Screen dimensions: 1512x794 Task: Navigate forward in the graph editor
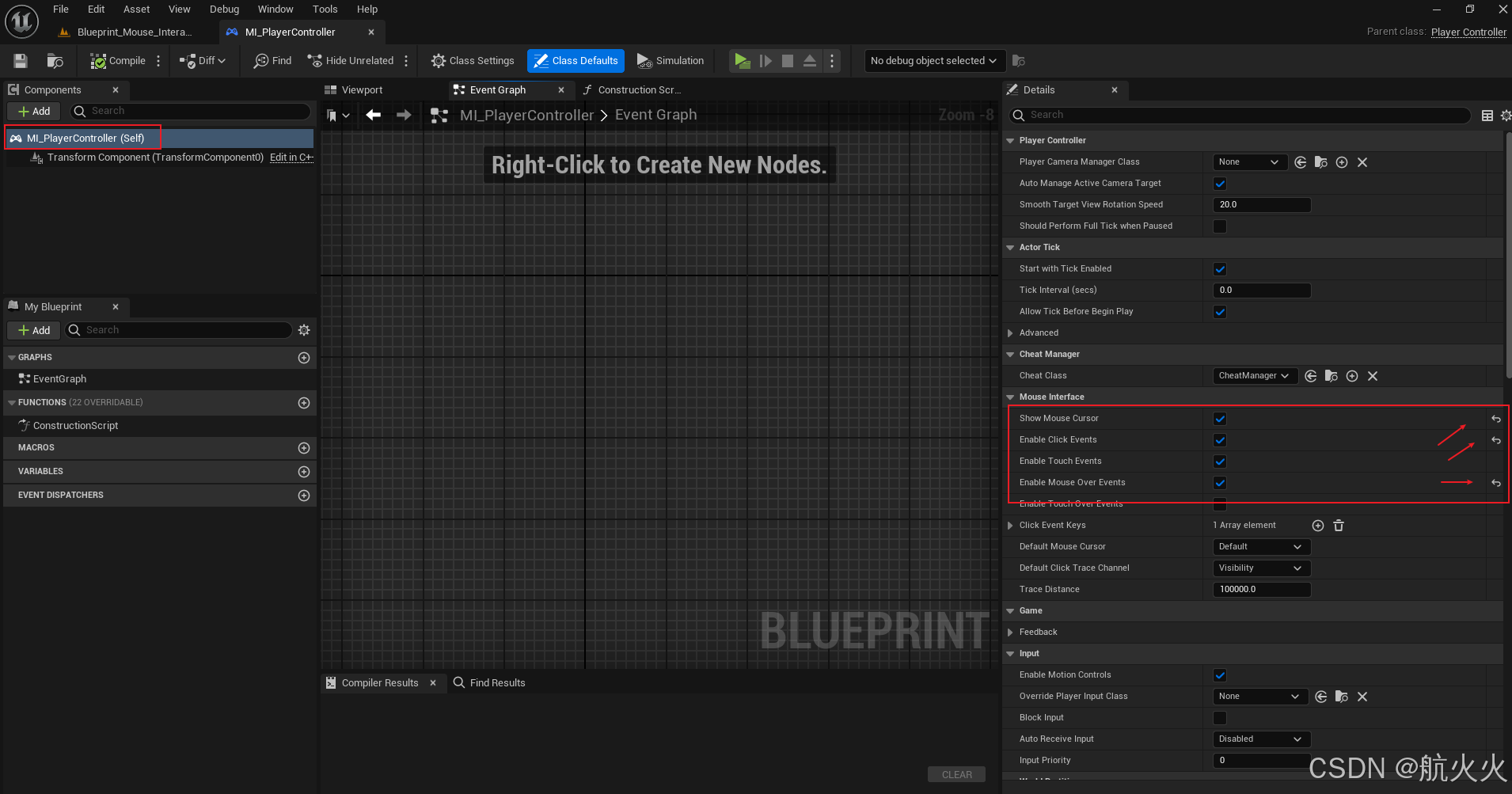pos(404,115)
